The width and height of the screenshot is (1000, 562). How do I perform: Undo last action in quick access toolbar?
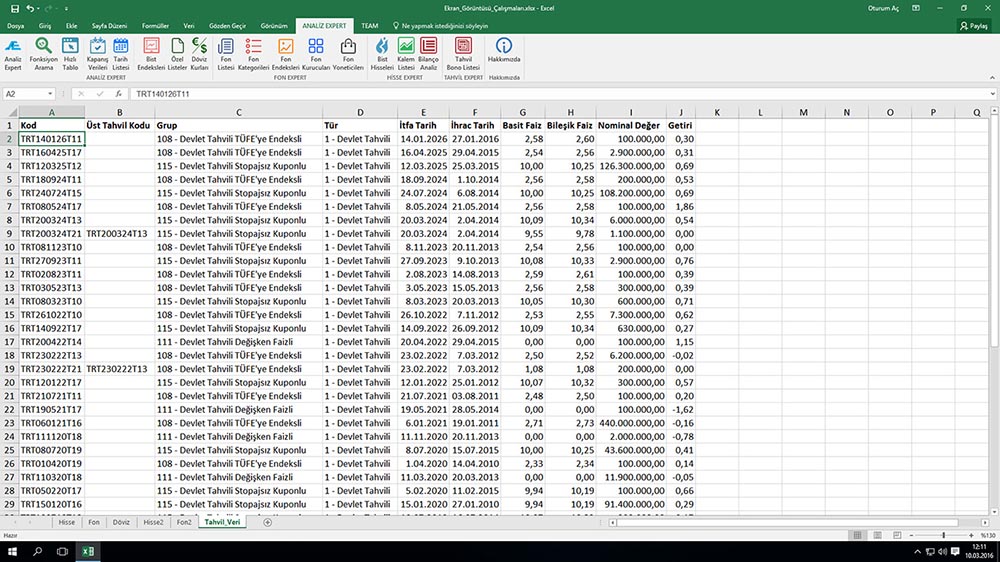point(29,8)
